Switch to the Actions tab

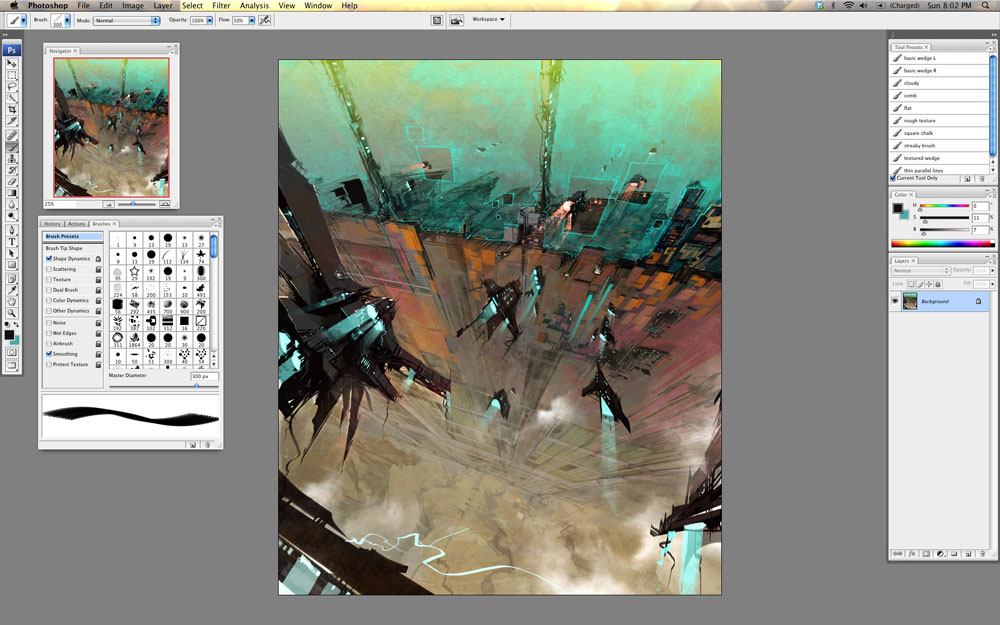pos(77,224)
